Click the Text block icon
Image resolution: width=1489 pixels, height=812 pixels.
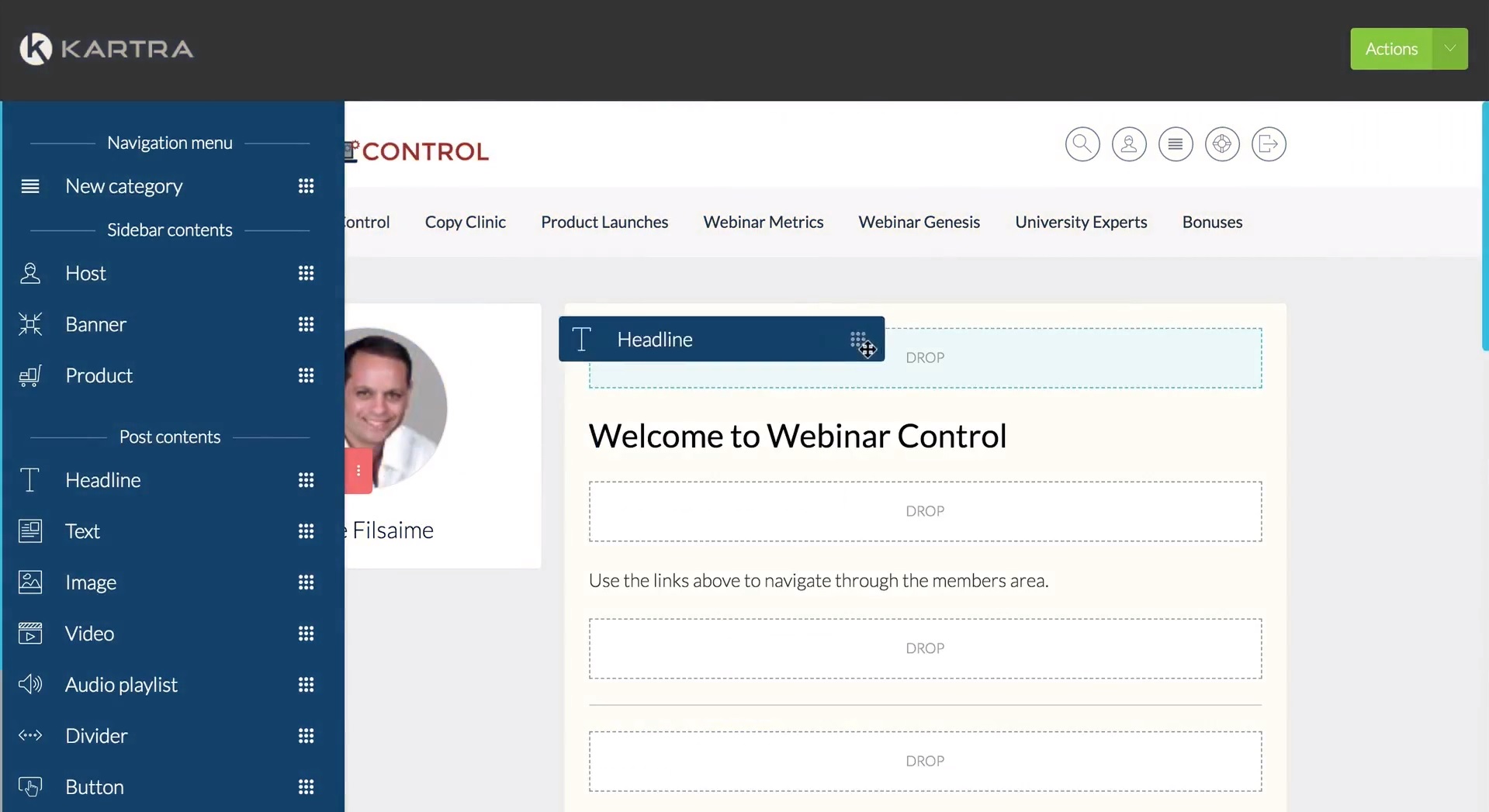(x=30, y=531)
